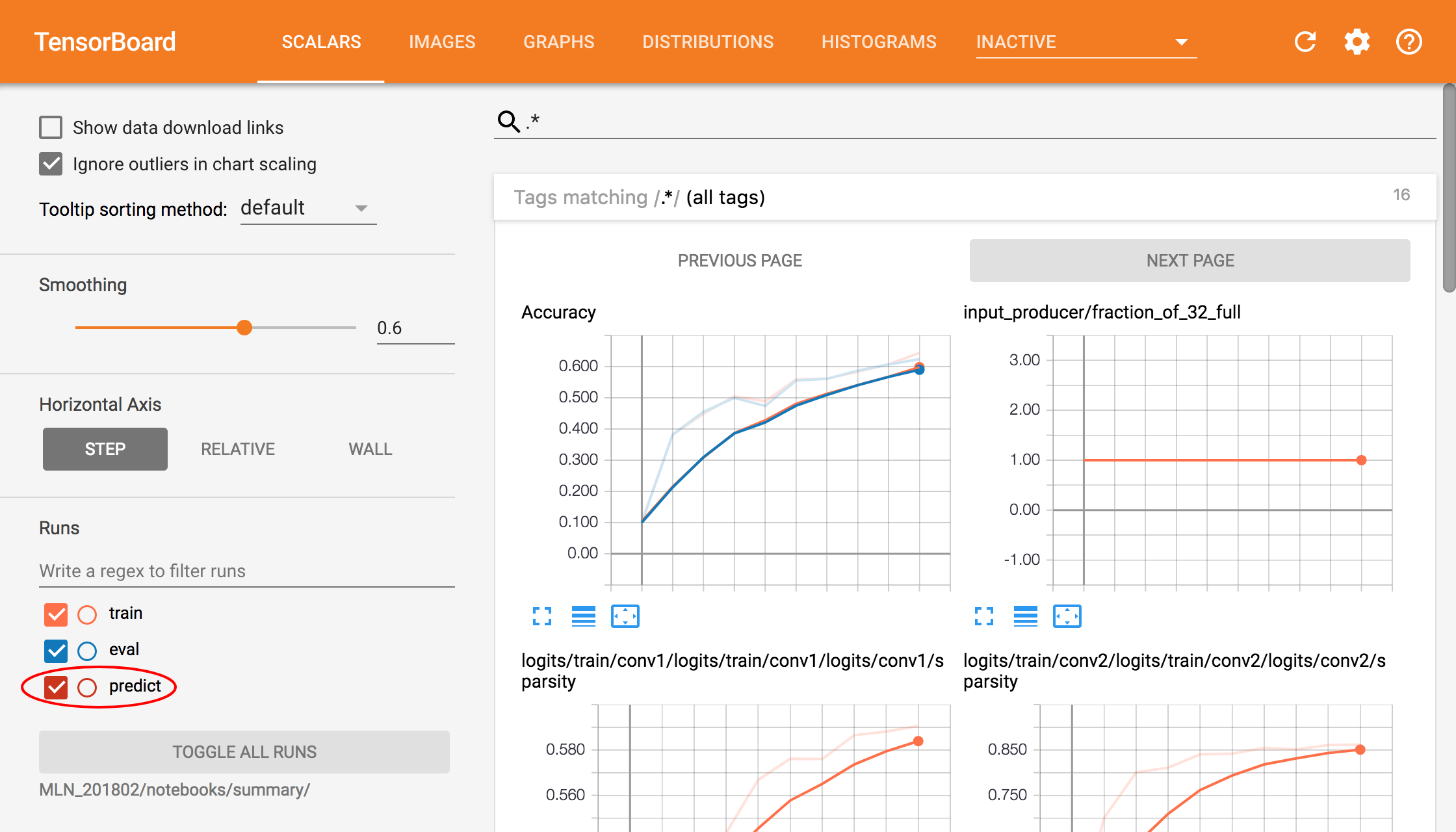This screenshot has height=832, width=1456.
Task: Expand the Accuracy chart to full size
Action: pos(542,616)
